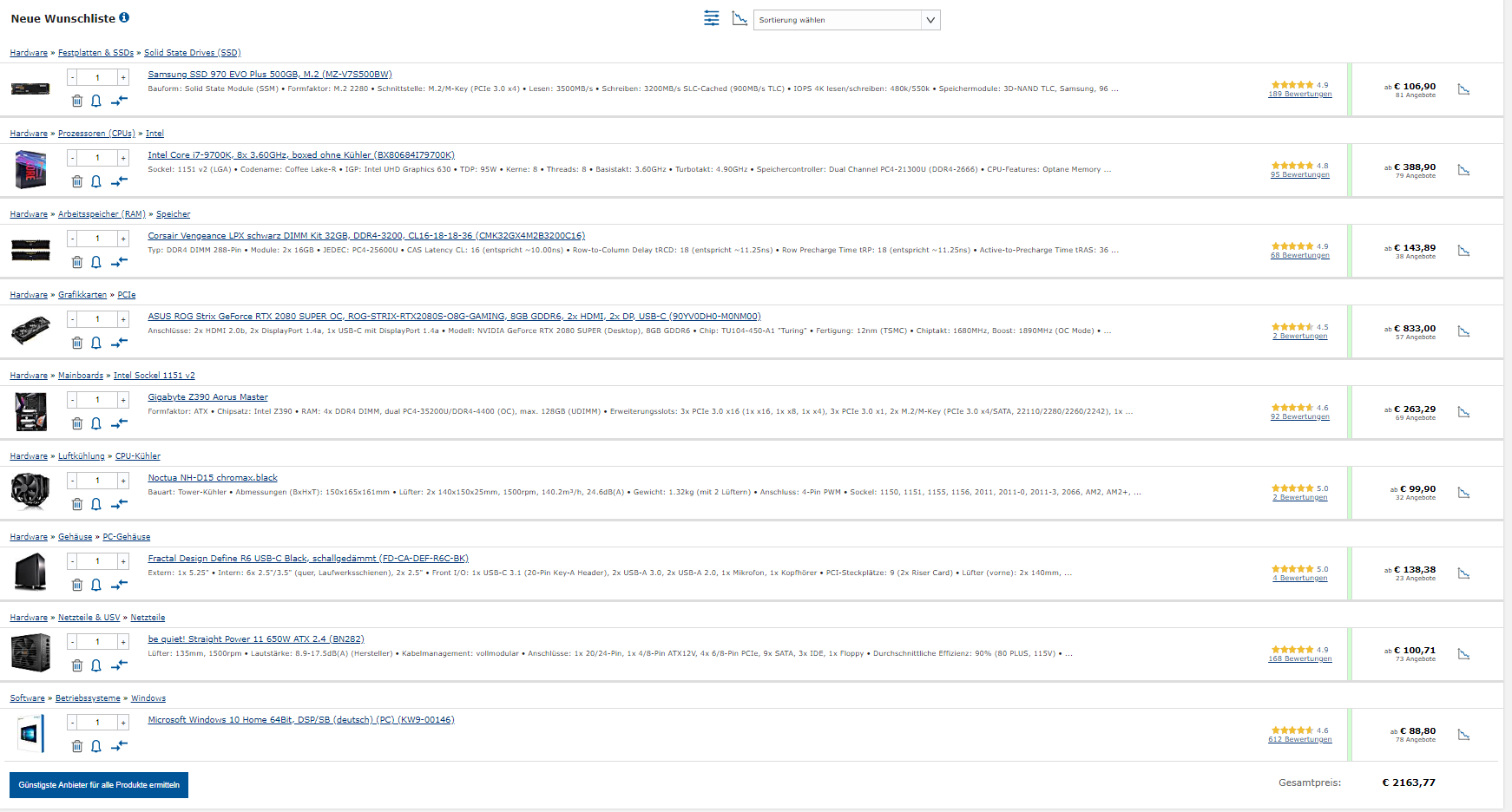Remove Intel Core i7-9700K via trash icon
The height and width of the screenshot is (812, 1512).
[x=77, y=181]
